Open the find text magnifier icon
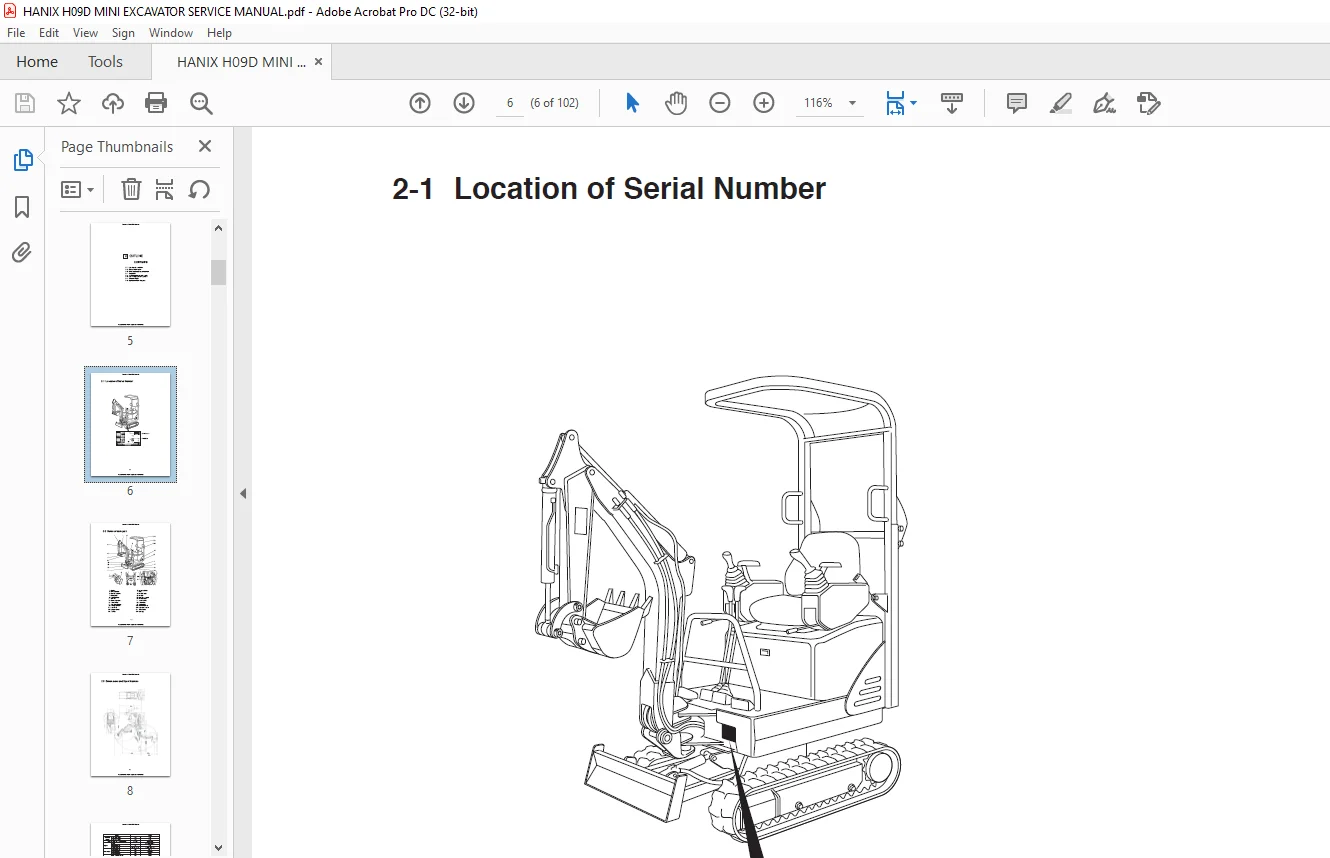 coord(201,103)
